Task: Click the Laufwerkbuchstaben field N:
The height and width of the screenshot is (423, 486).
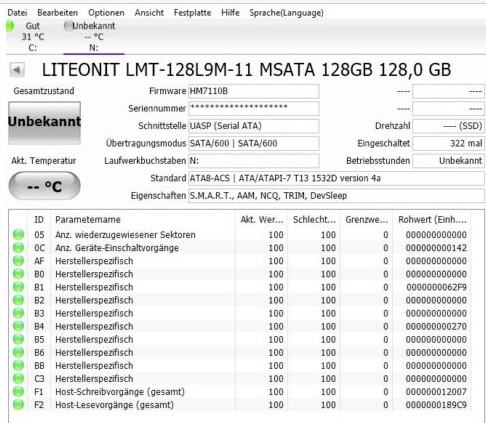Action: click(x=254, y=161)
